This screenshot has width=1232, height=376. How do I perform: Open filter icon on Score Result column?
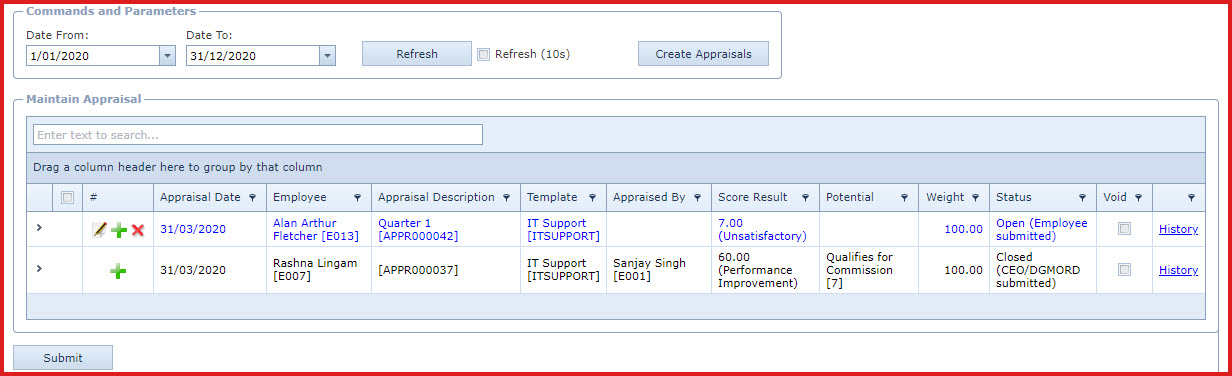pyautogui.click(x=805, y=198)
